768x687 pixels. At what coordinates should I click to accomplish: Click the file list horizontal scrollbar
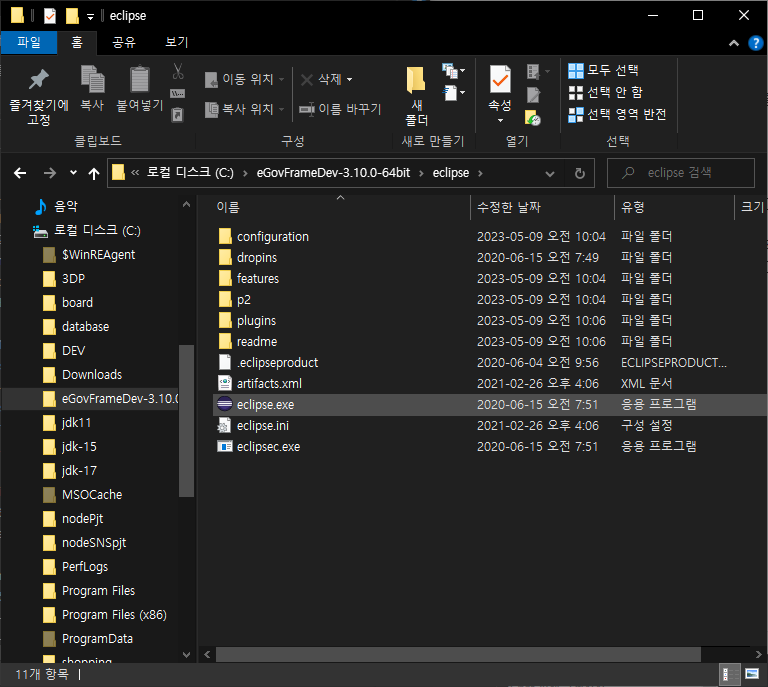458,654
